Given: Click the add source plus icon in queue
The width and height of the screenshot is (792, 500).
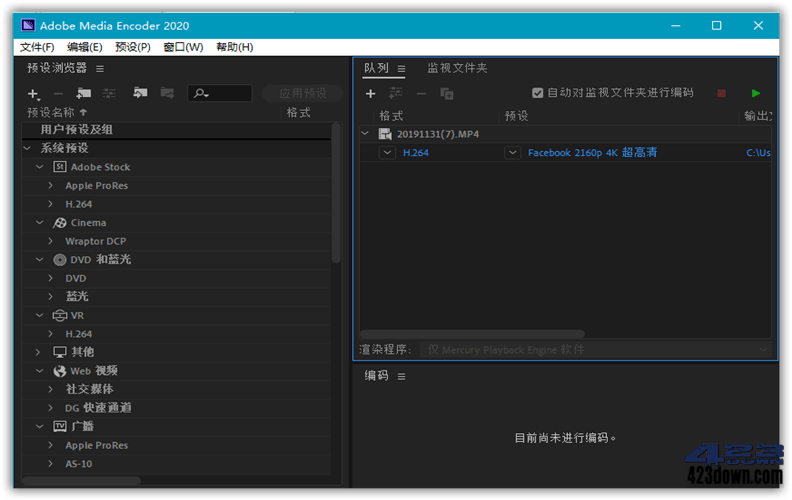Looking at the screenshot, I should click(370, 94).
